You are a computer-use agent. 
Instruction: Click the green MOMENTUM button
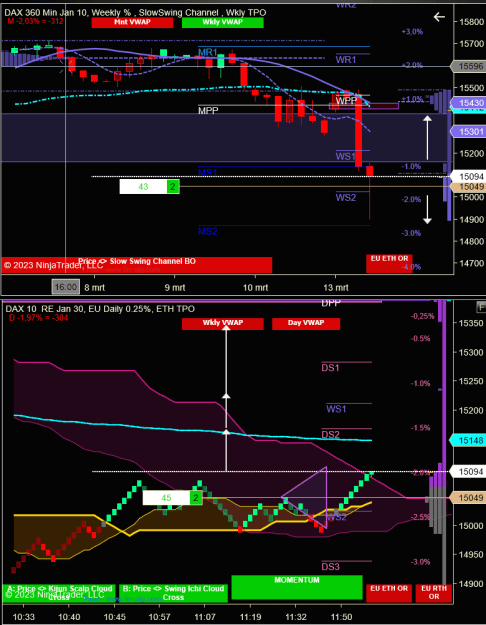click(297, 587)
